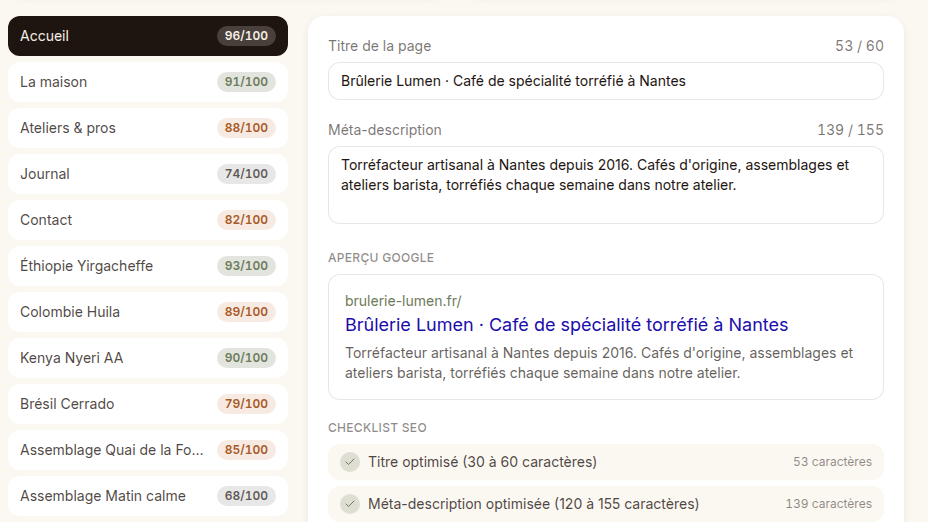
Task: Open the La maison page entry
Action: pos(148,82)
